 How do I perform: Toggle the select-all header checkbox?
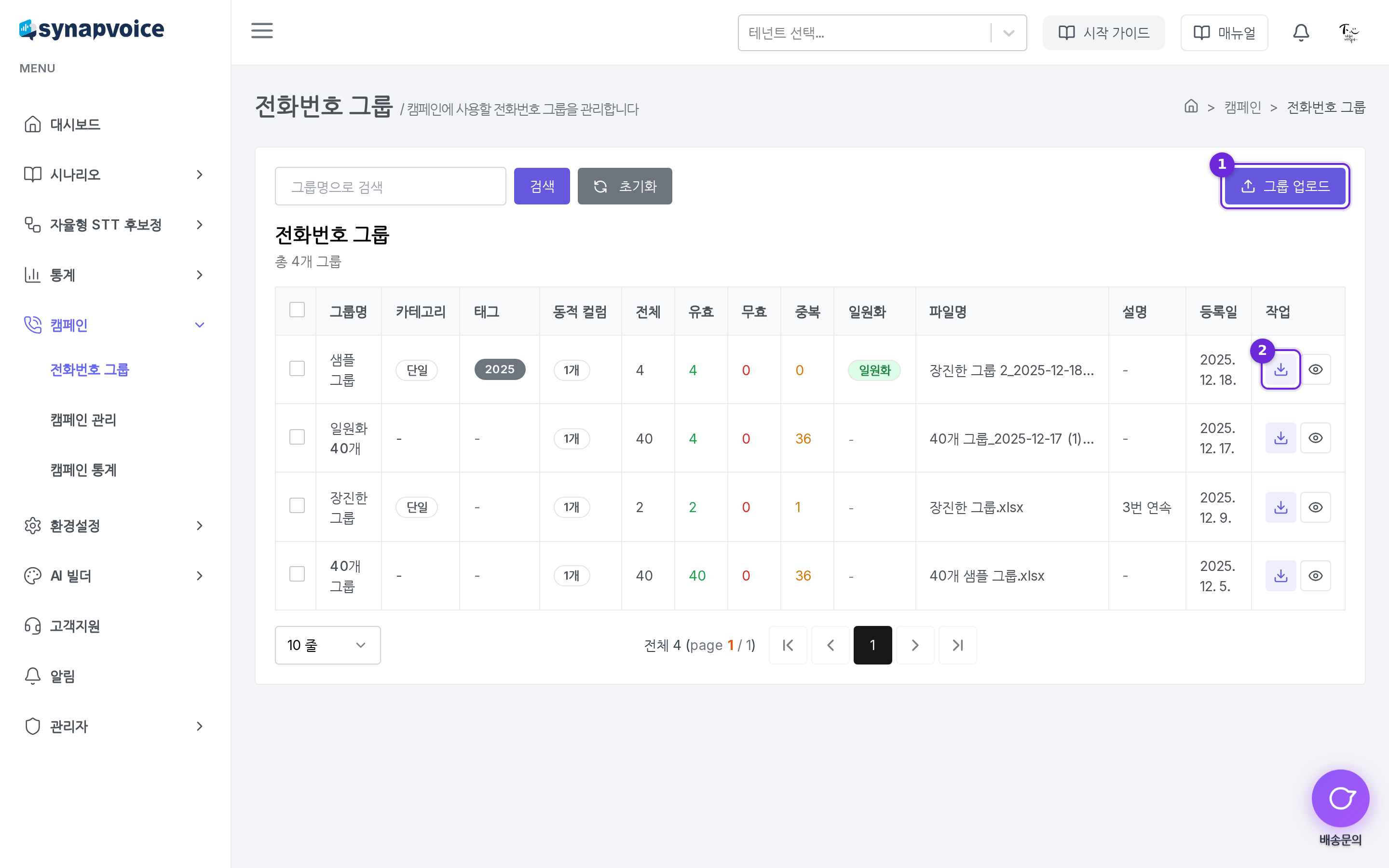pyautogui.click(x=297, y=310)
